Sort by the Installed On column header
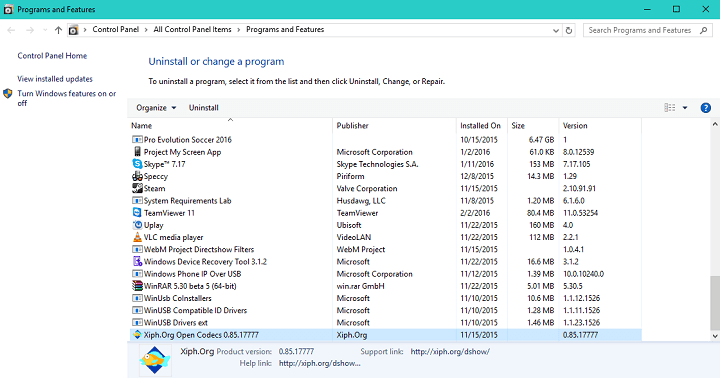The height and width of the screenshot is (378, 720). [x=482, y=125]
